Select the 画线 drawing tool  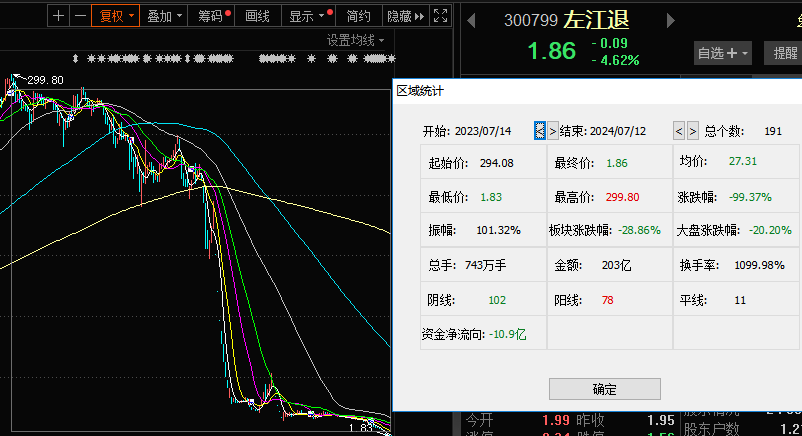pos(258,16)
